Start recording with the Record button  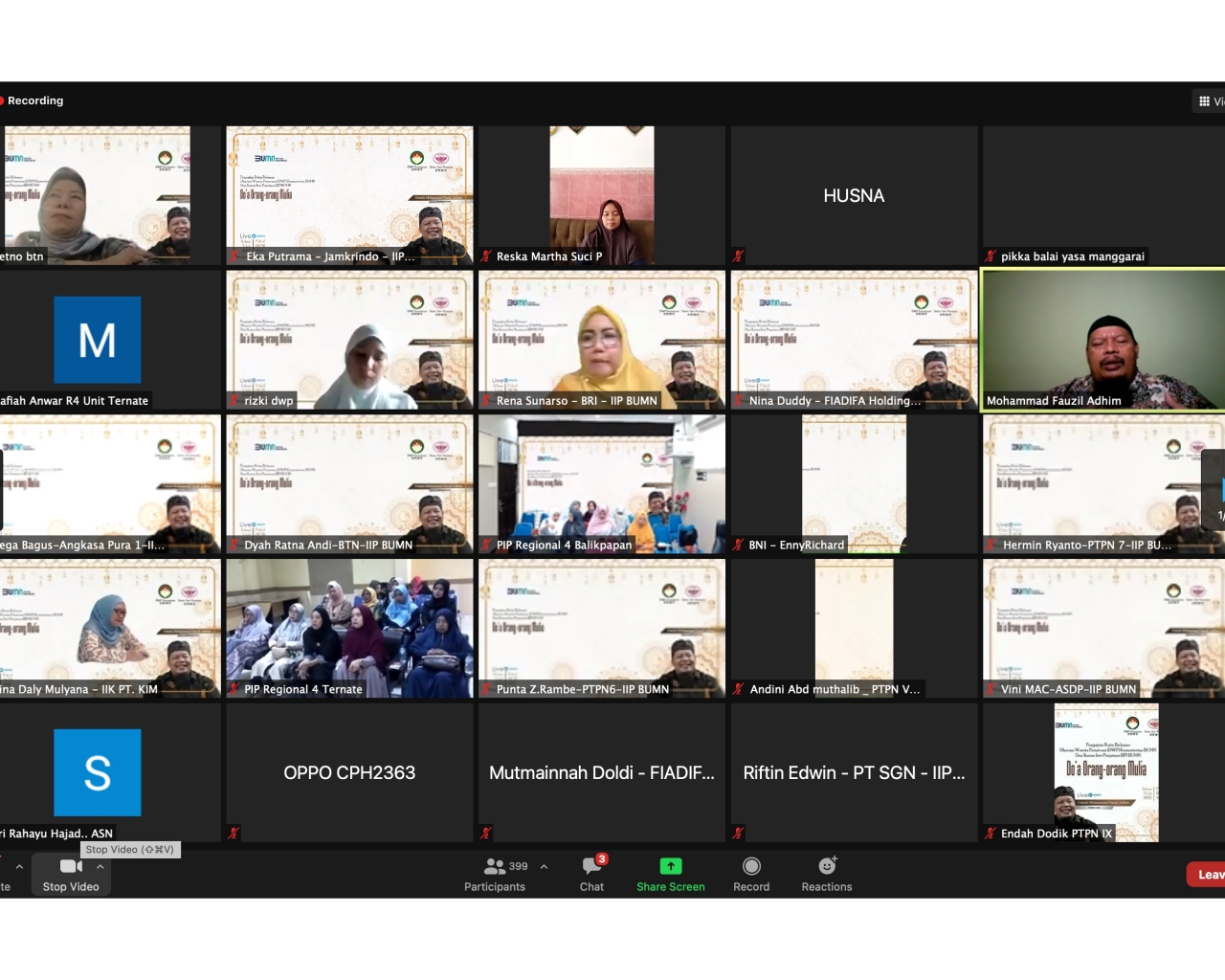tap(751, 874)
